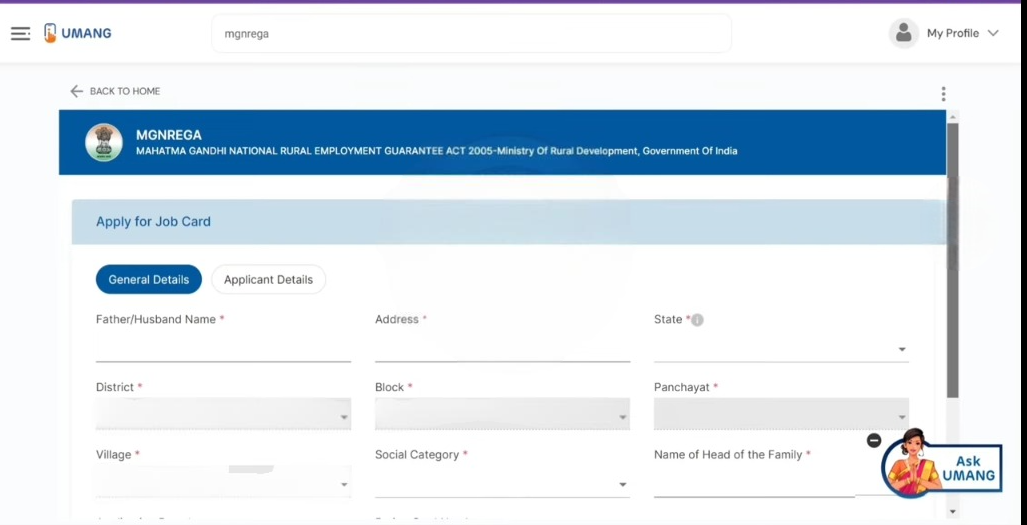The image size is (1027, 525).
Task: Open the Panchayat dropdown
Action: (x=781, y=415)
